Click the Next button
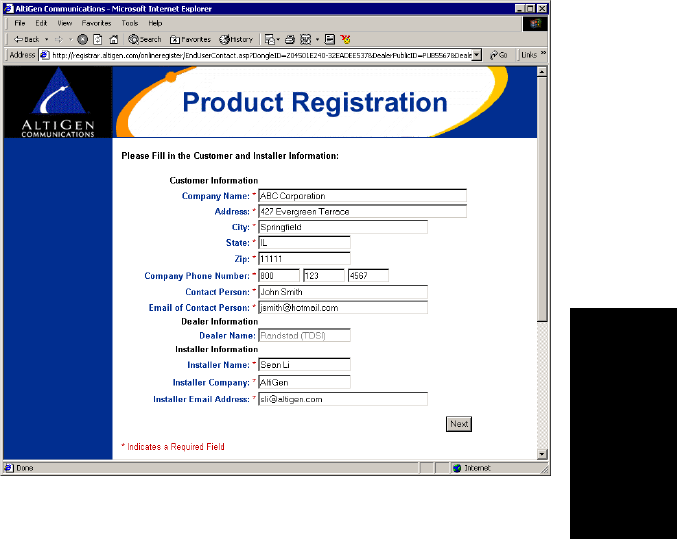 coord(459,424)
